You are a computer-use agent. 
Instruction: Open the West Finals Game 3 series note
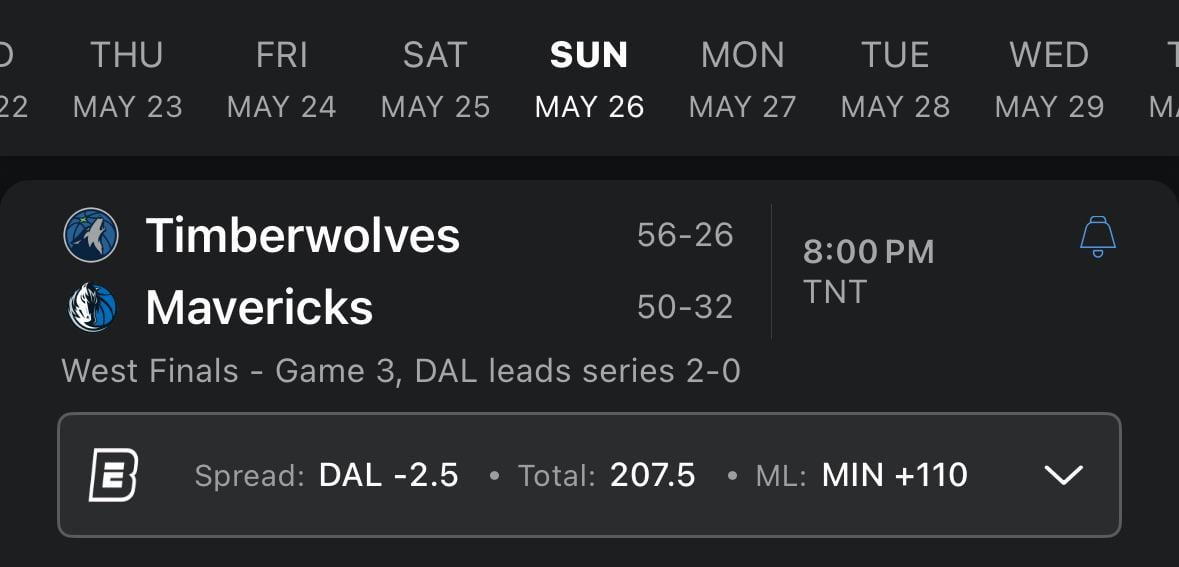(401, 371)
